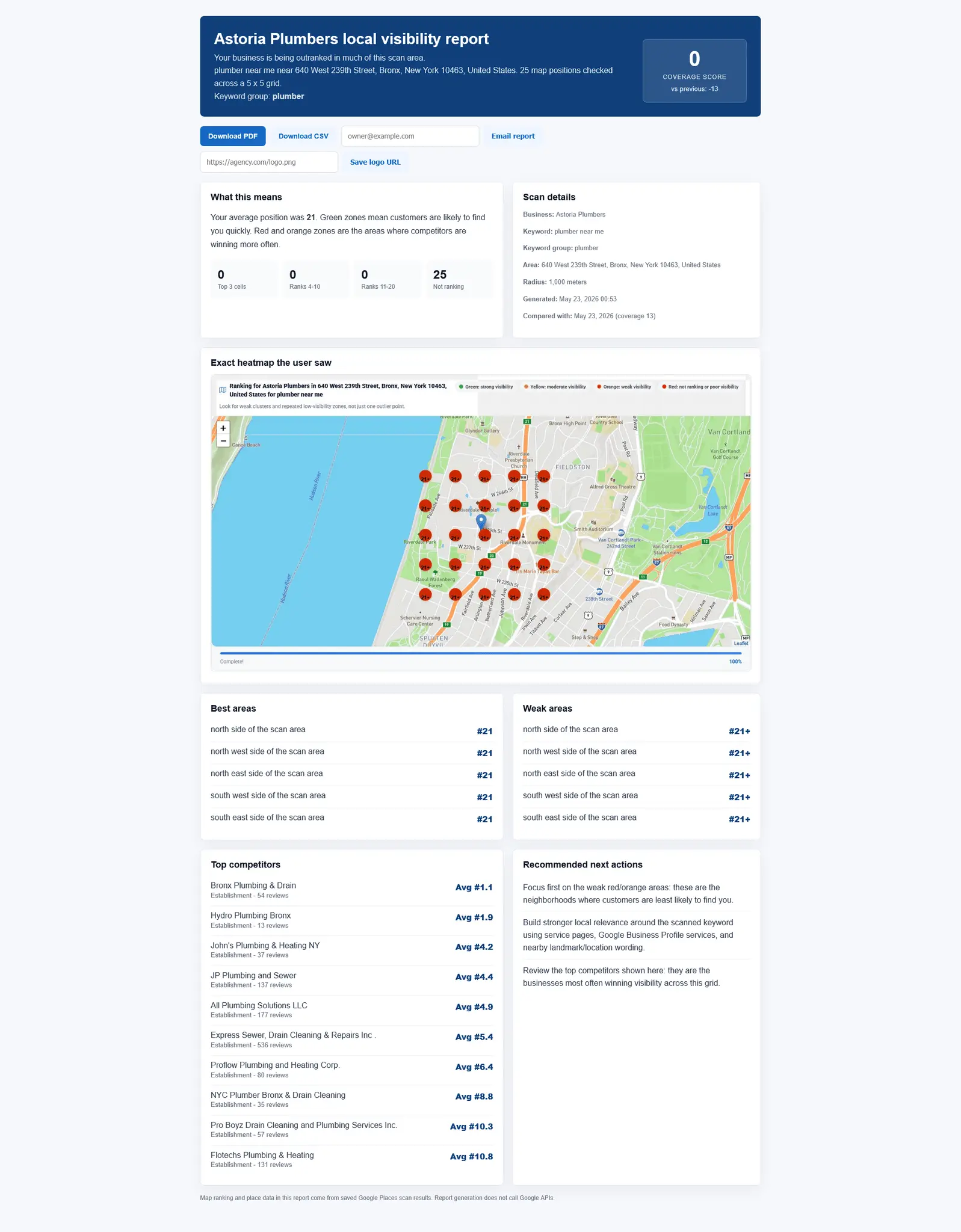Click the Ranks 4-10 stat tile
The width and height of the screenshot is (961, 1232).
pos(315,279)
